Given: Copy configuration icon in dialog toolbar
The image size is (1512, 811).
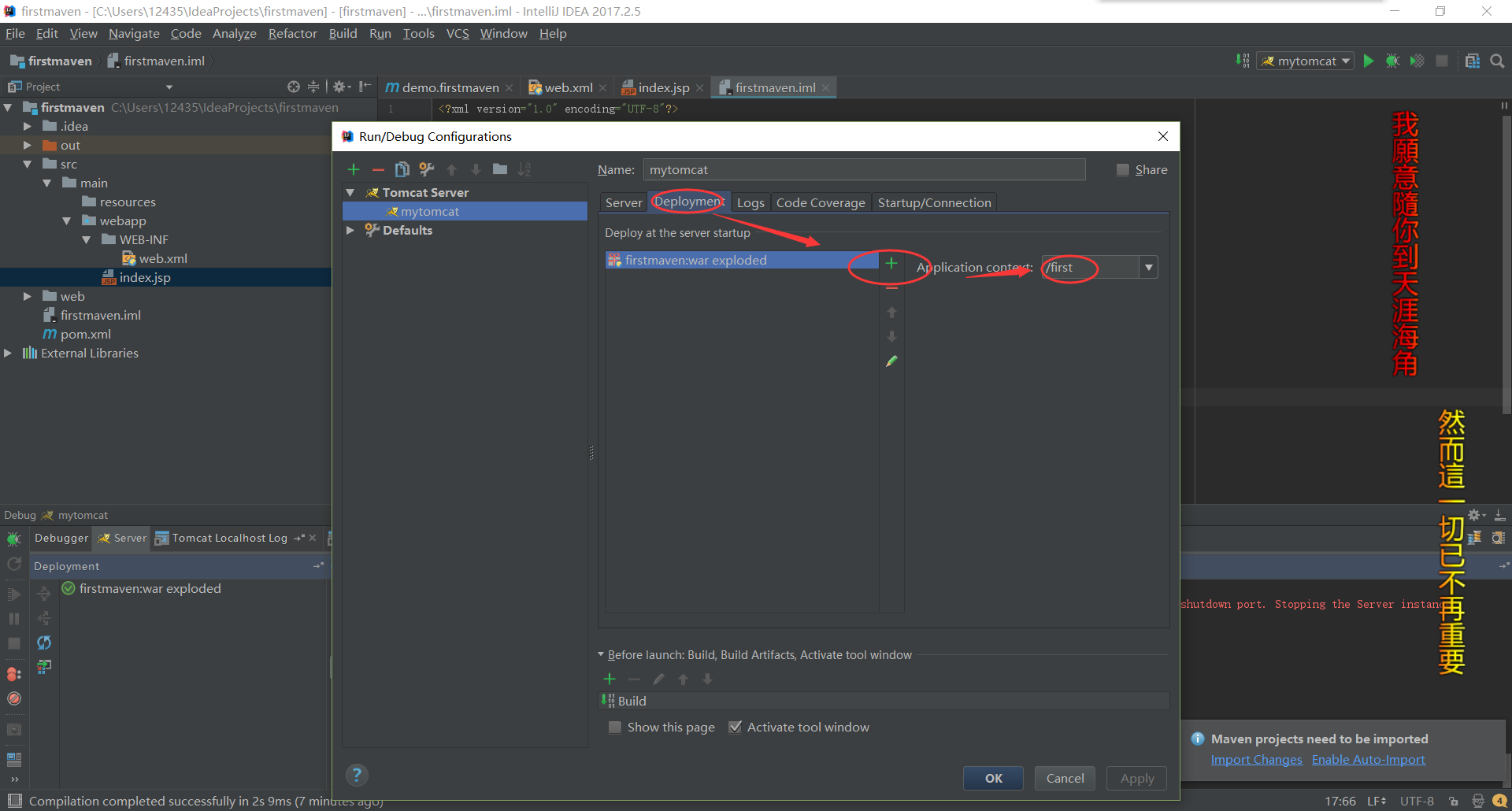Looking at the screenshot, I should [x=402, y=169].
